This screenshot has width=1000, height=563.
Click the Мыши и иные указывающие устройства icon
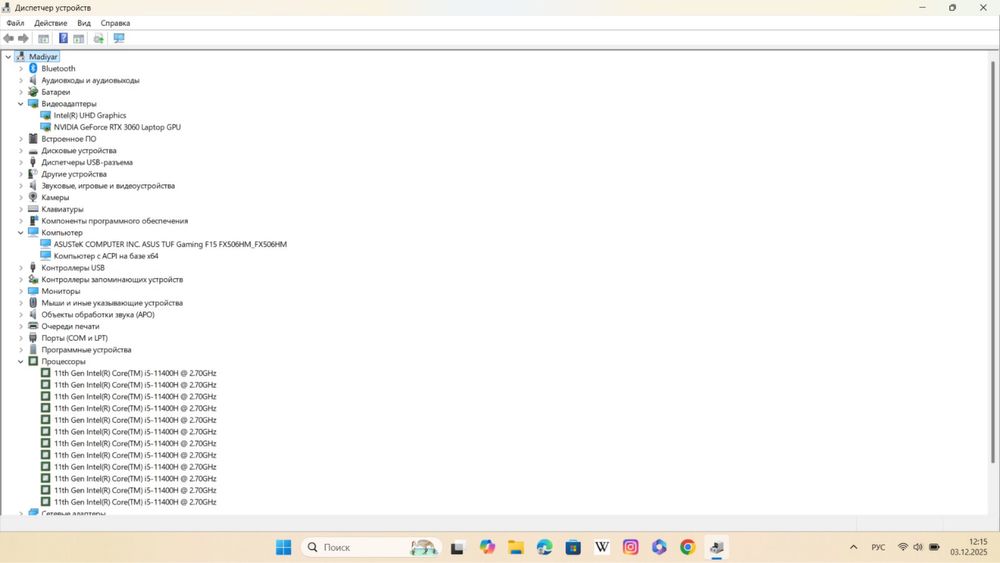click(x=33, y=303)
